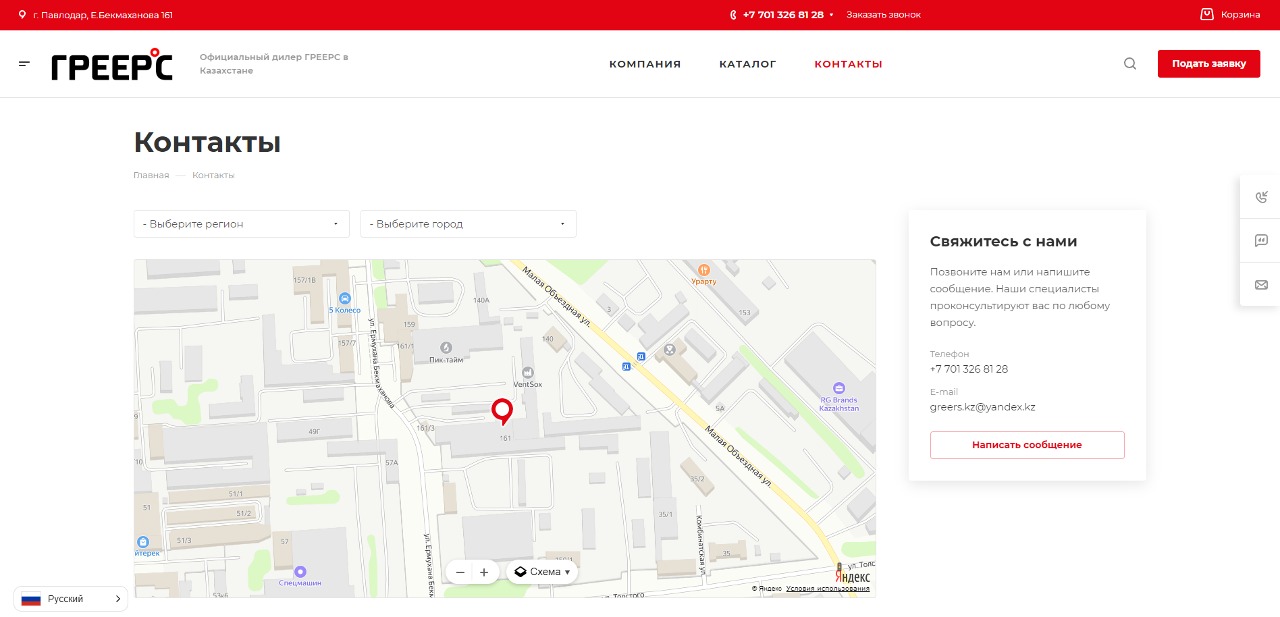The width and height of the screenshot is (1280, 617).
Task: Click the red map marker pin
Action: pos(502,411)
